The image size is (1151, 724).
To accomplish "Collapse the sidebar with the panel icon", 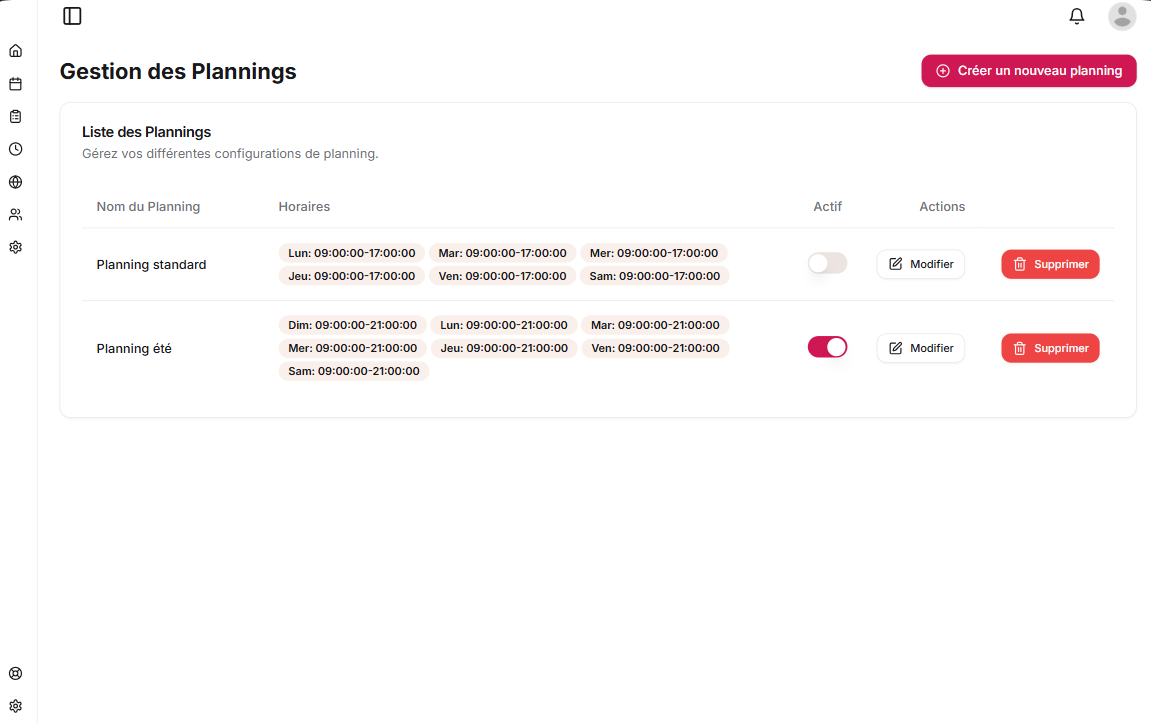I will click(x=72, y=16).
